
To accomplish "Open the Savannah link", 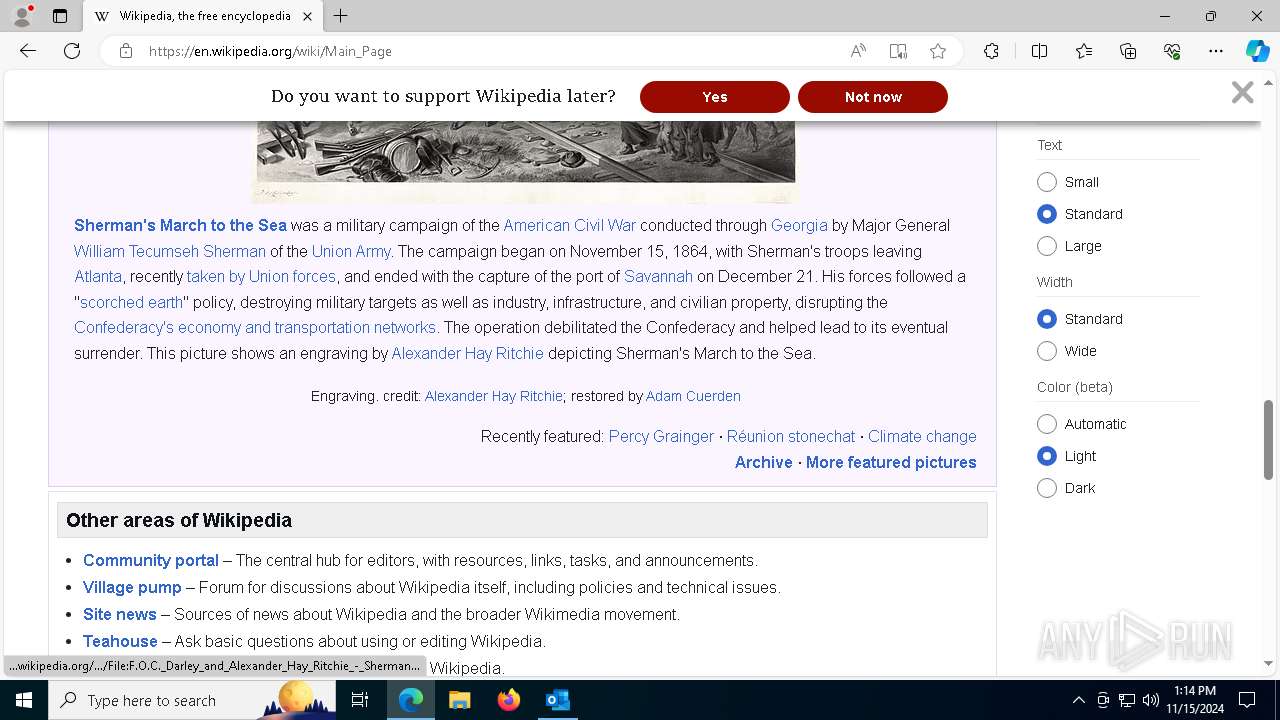I will [x=658, y=276].
